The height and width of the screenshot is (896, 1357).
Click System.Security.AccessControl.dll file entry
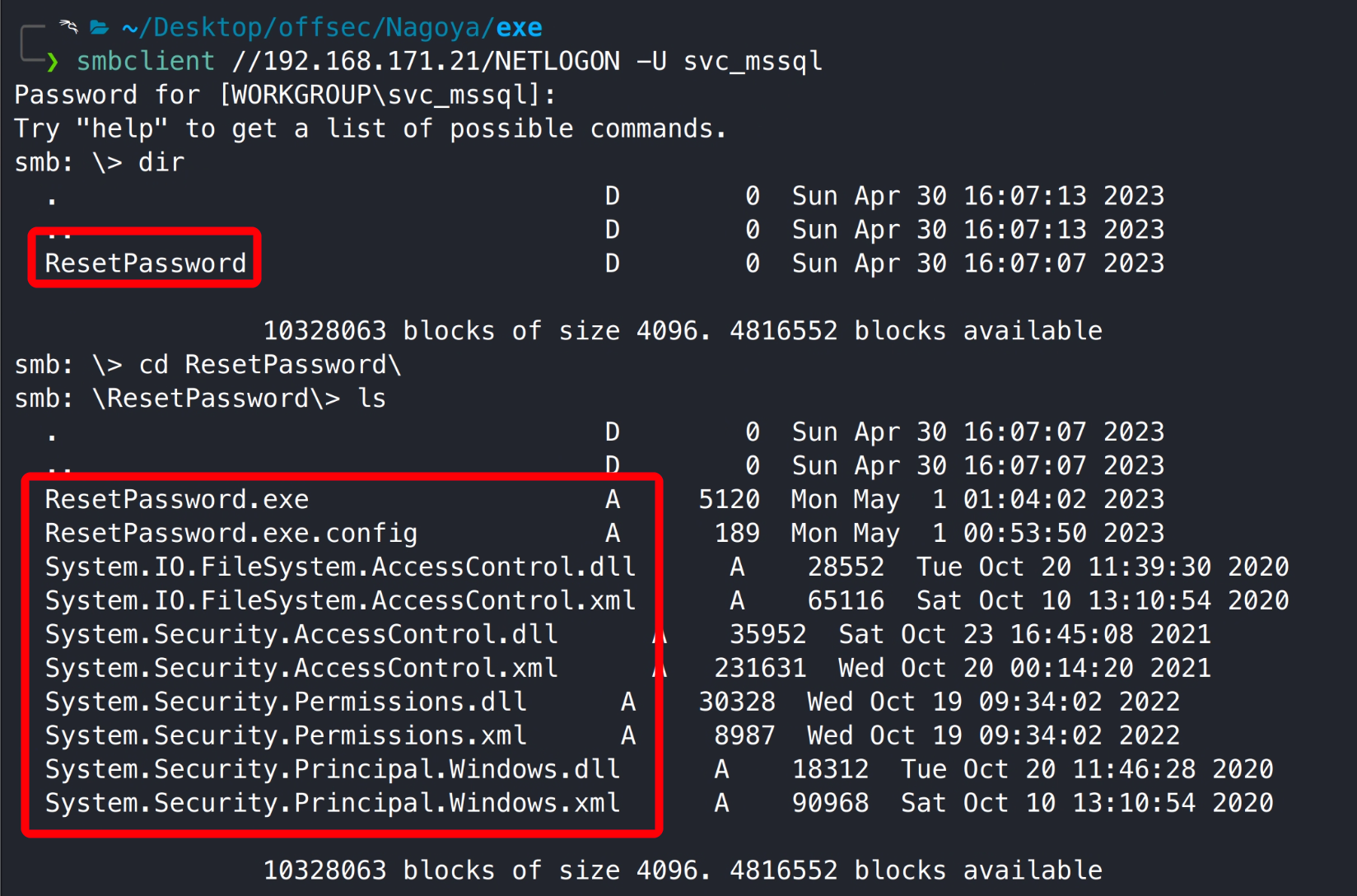[301, 635]
